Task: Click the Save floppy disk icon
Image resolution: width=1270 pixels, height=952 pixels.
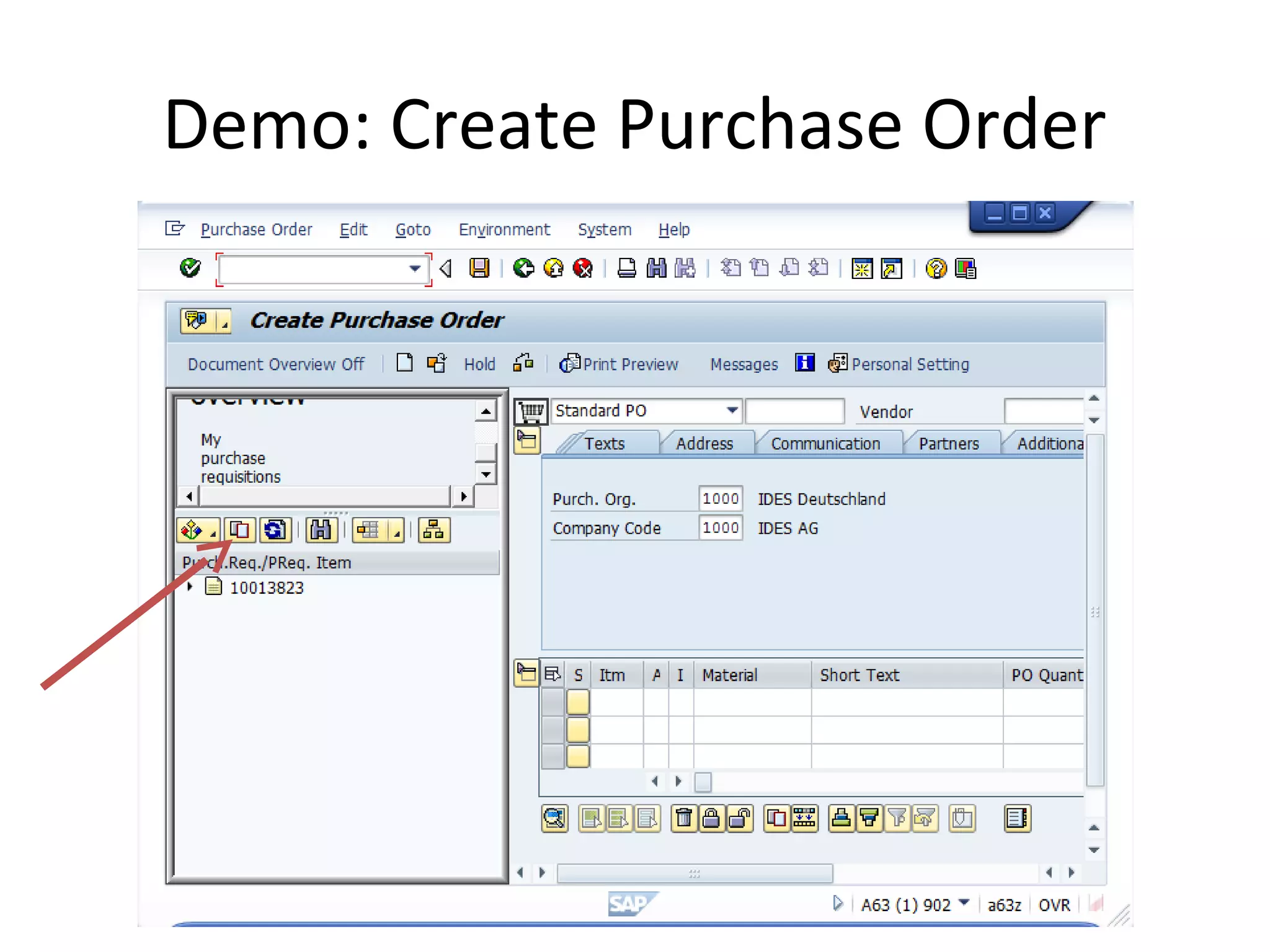Action: [479, 268]
